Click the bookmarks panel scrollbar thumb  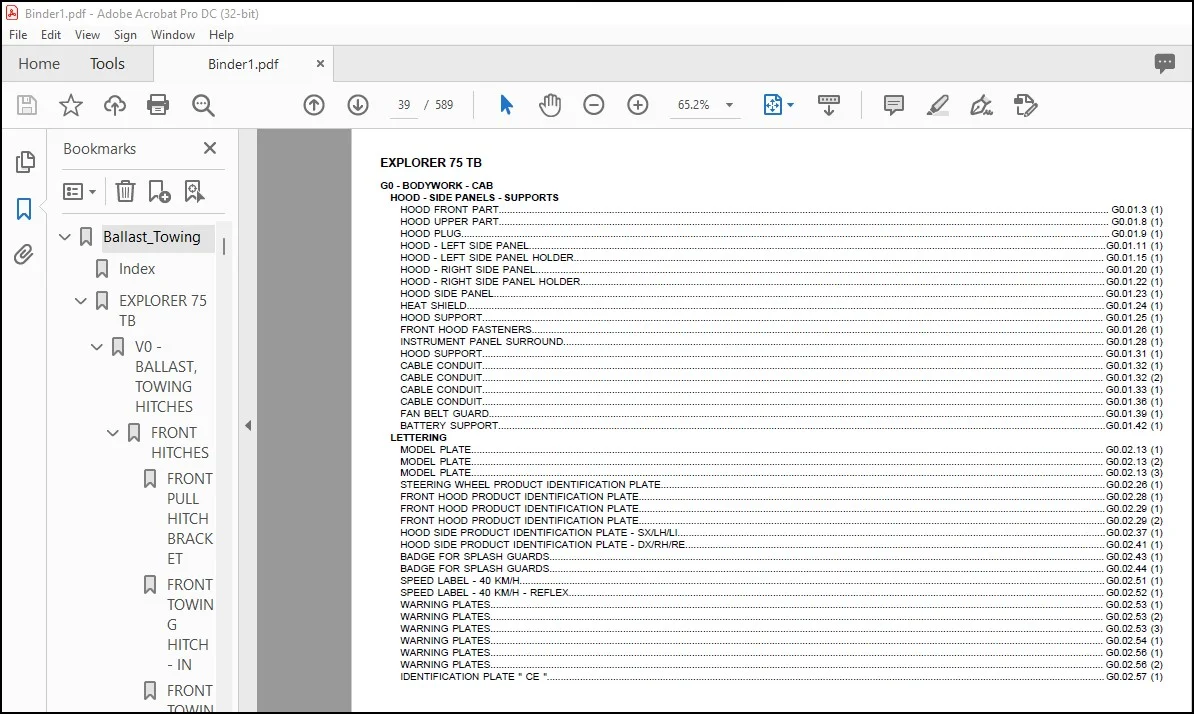coord(224,246)
